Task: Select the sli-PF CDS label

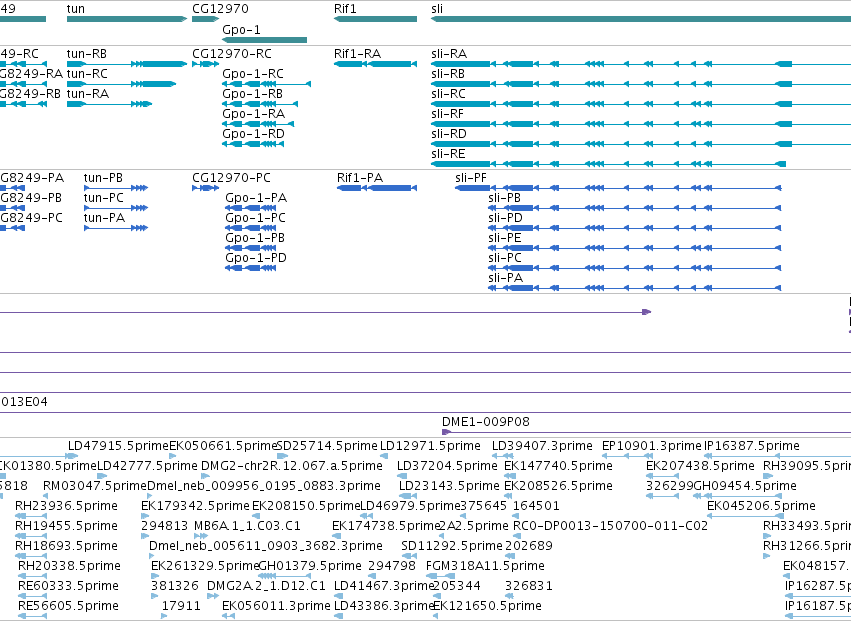Action: [471, 178]
